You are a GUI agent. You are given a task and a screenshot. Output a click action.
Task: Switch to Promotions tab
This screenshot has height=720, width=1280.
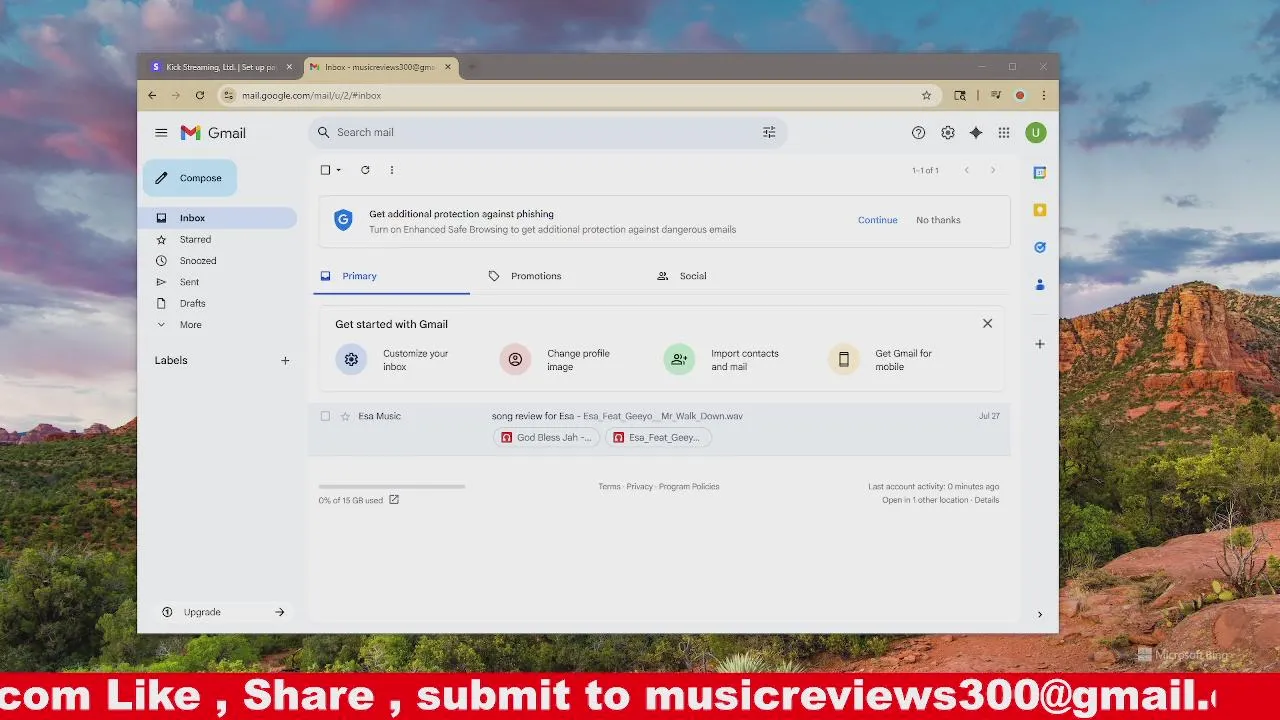click(536, 276)
